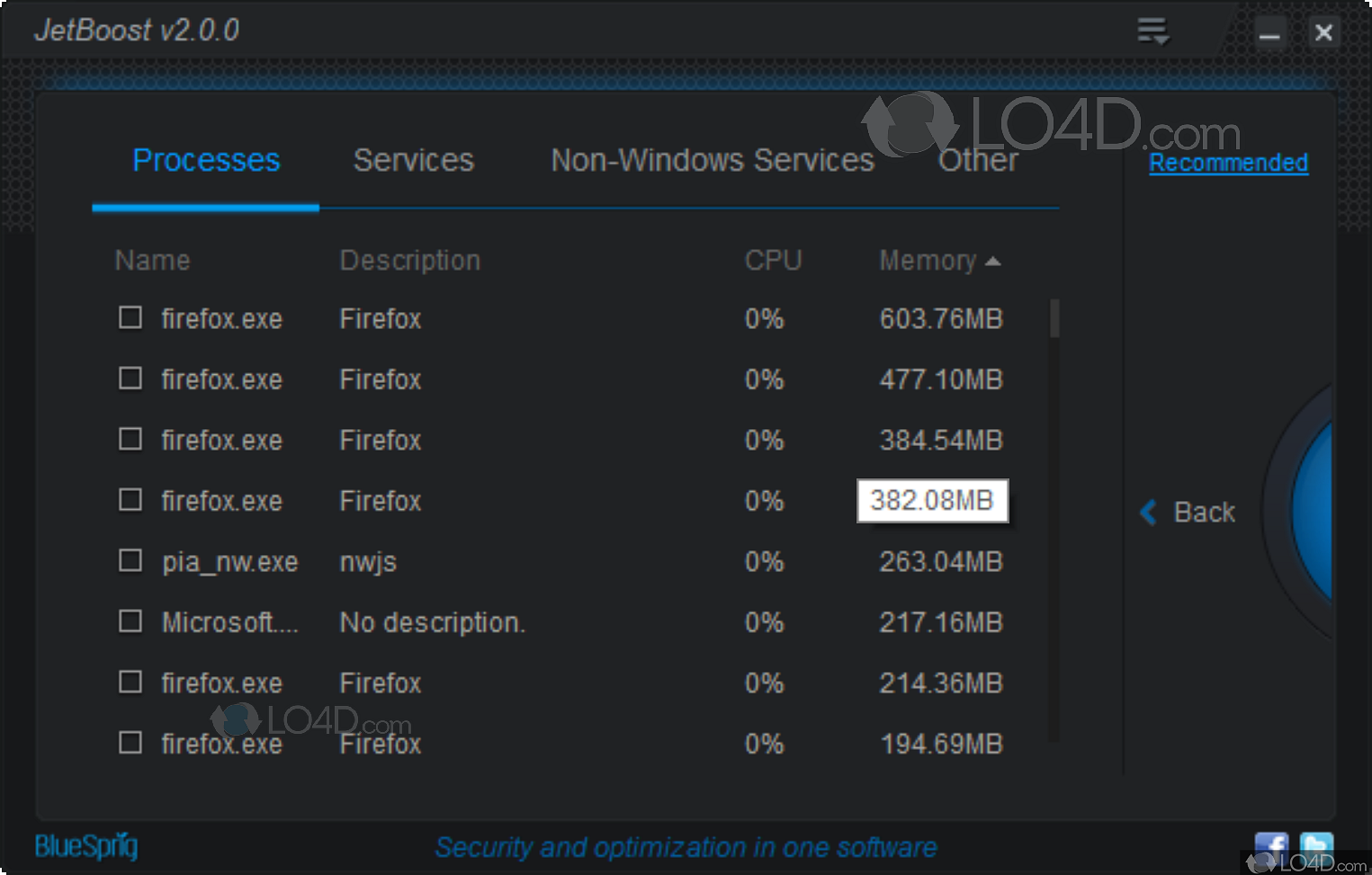This screenshot has height=875, width=1372.
Task: Click the Security and optimization tagline
Action: click(x=686, y=847)
